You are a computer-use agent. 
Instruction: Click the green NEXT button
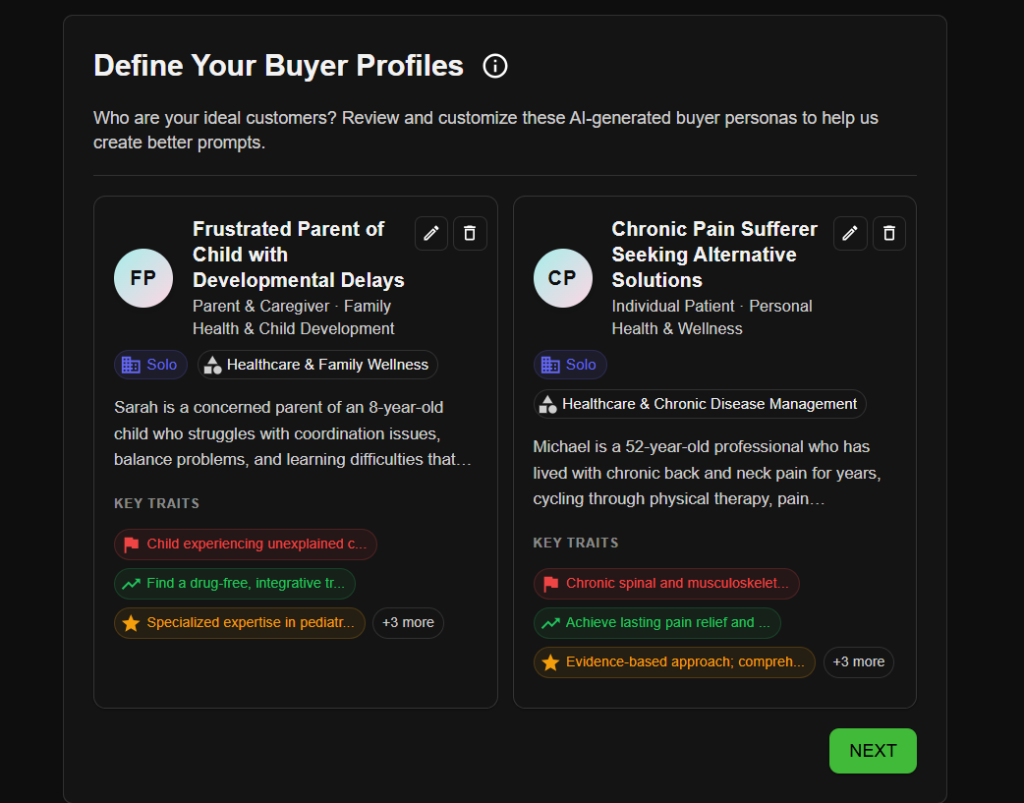[x=872, y=751]
